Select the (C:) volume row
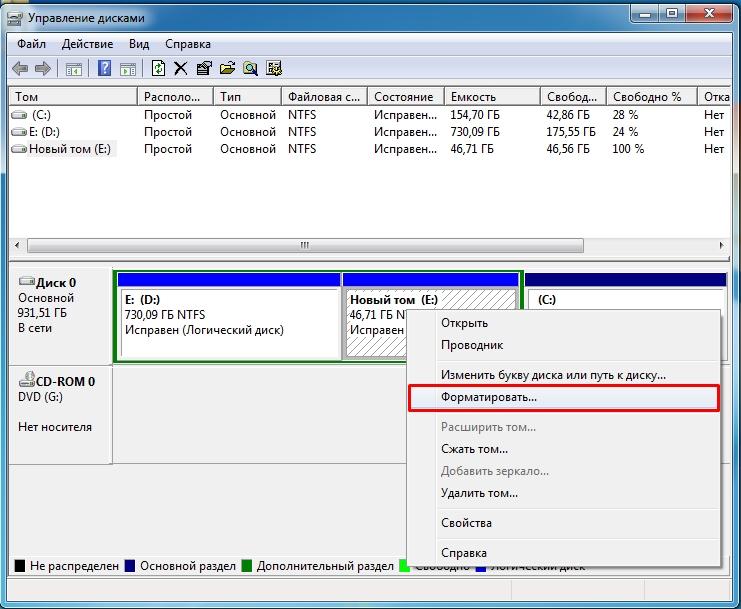Image resolution: width=741 pixels, height=609 pixels. [x=370, y=115]
